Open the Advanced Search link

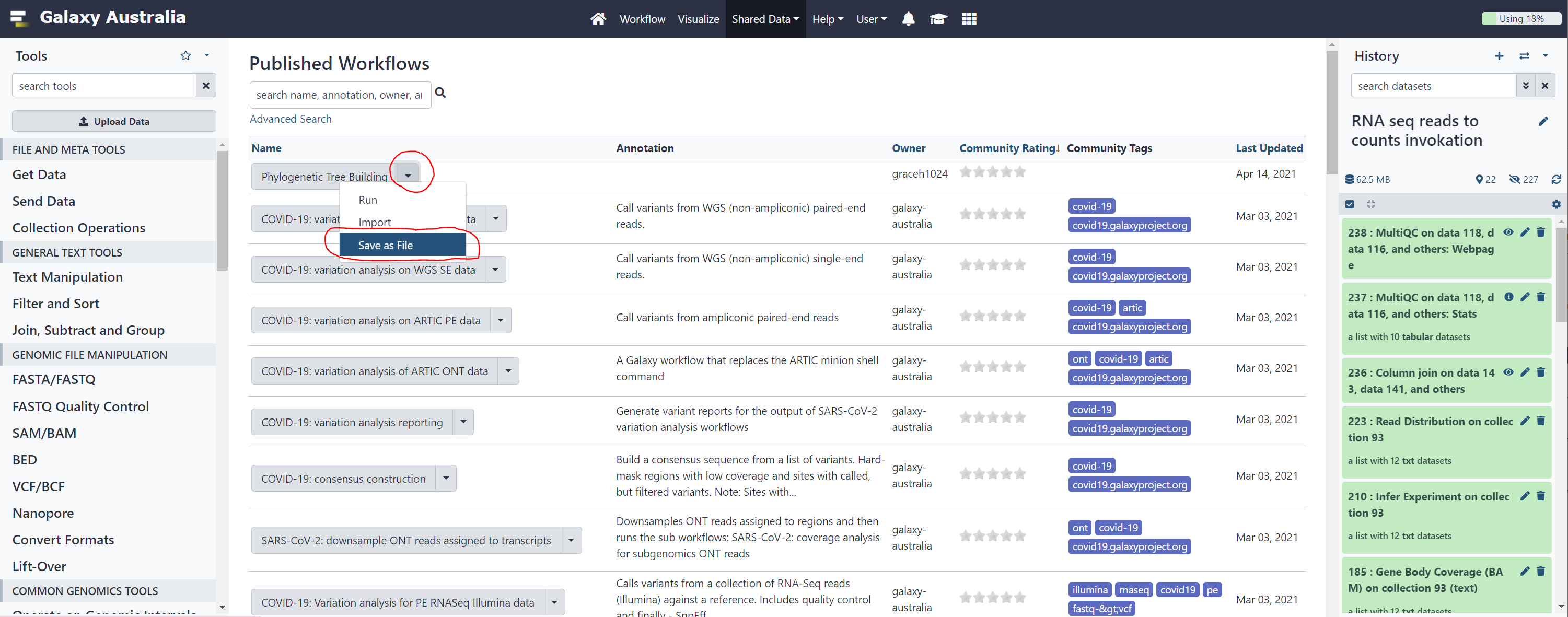point(291,119)
